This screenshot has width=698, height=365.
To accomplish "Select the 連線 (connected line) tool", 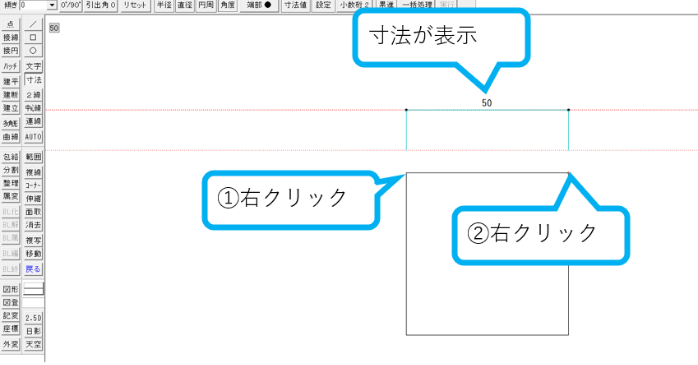I will click(x=33, y=122).
